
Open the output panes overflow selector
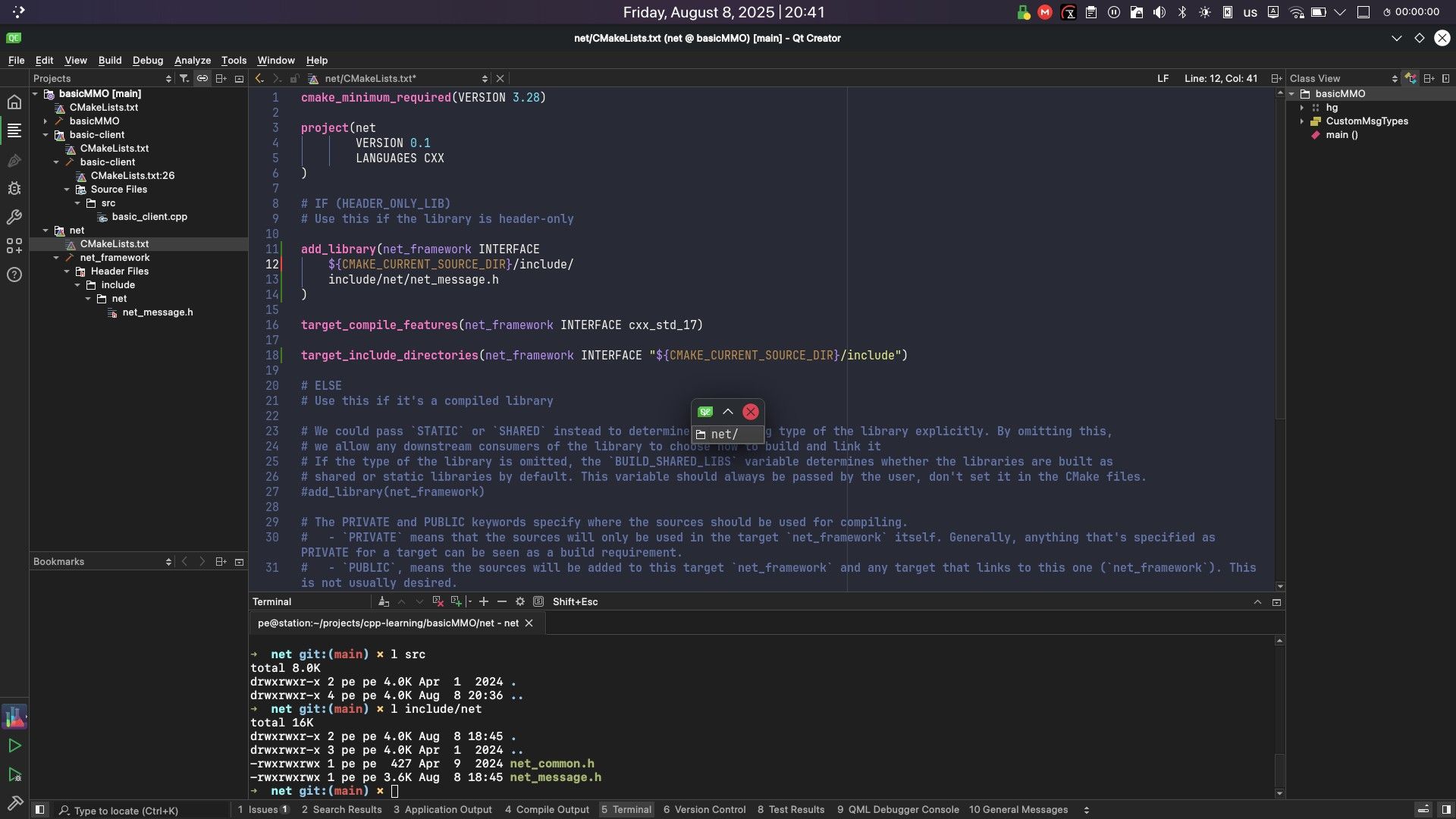(x=1086, y=810)
